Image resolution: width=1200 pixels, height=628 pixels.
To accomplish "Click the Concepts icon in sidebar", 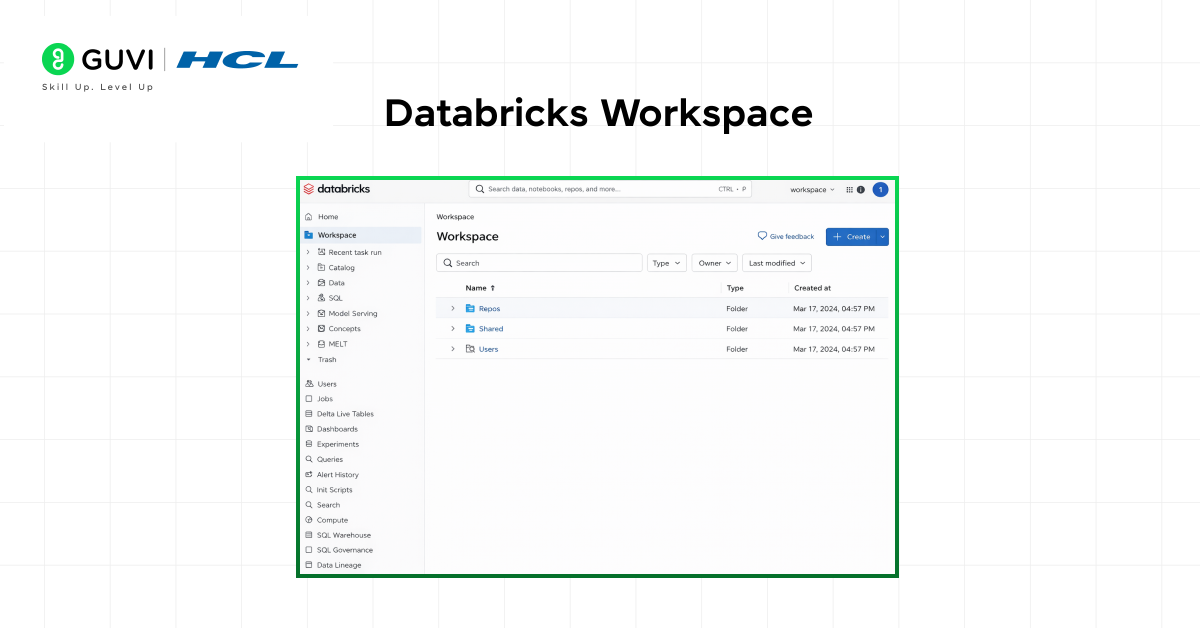I will 321,329.
